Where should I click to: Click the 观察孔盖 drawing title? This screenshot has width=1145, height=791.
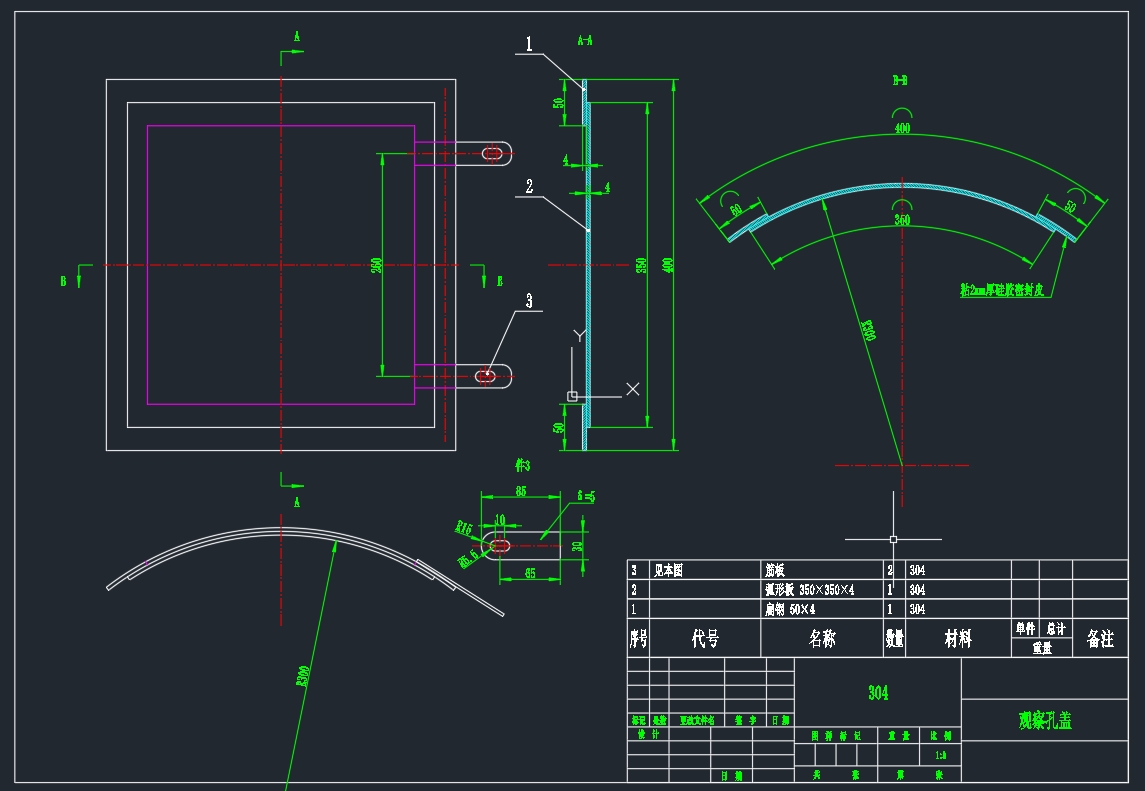[x=1045, y=721]
